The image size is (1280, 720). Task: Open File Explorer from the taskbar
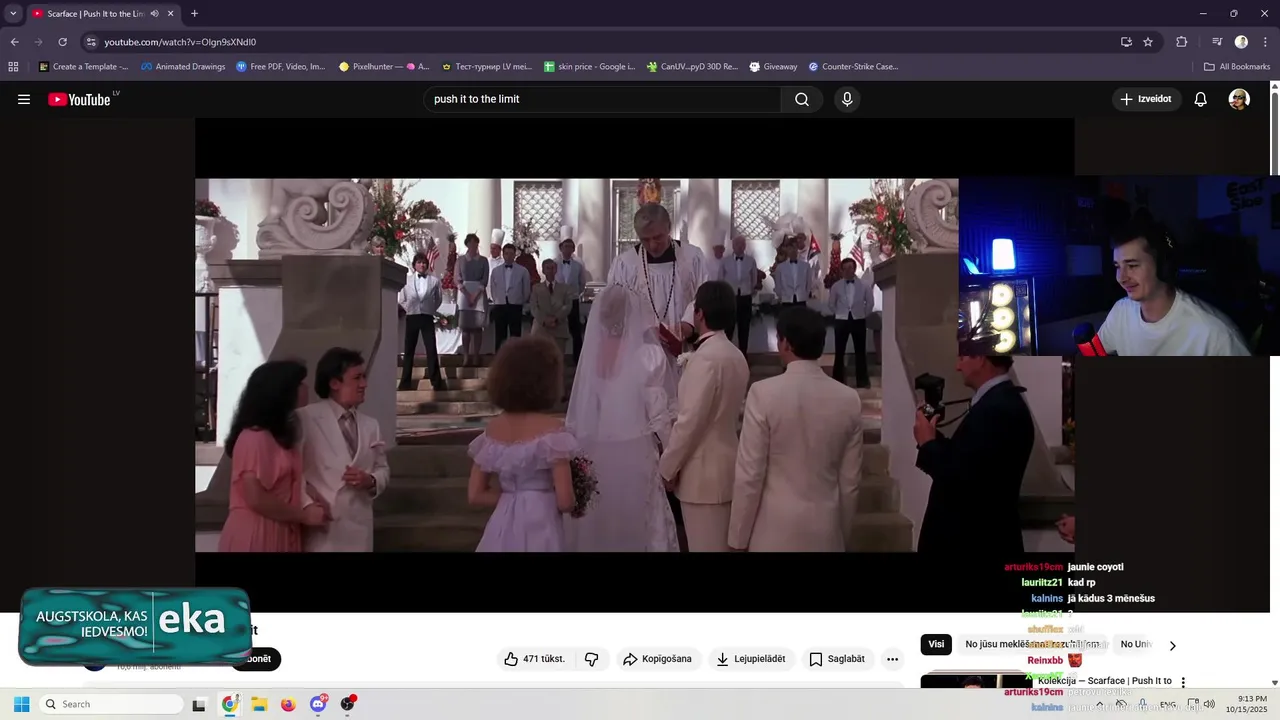259,704
